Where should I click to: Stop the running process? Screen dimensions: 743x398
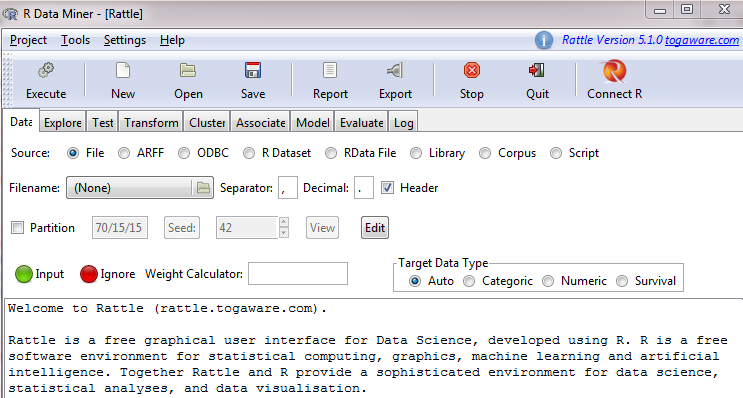(471, 71)
